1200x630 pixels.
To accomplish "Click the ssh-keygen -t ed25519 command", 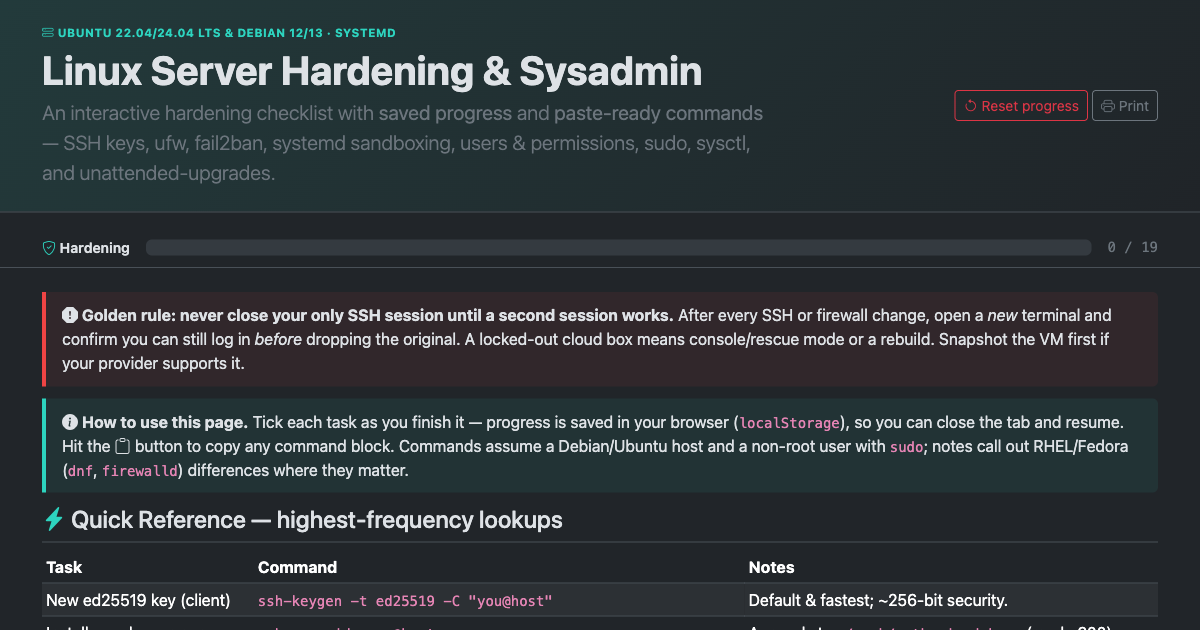I will (x=405, y=601).
